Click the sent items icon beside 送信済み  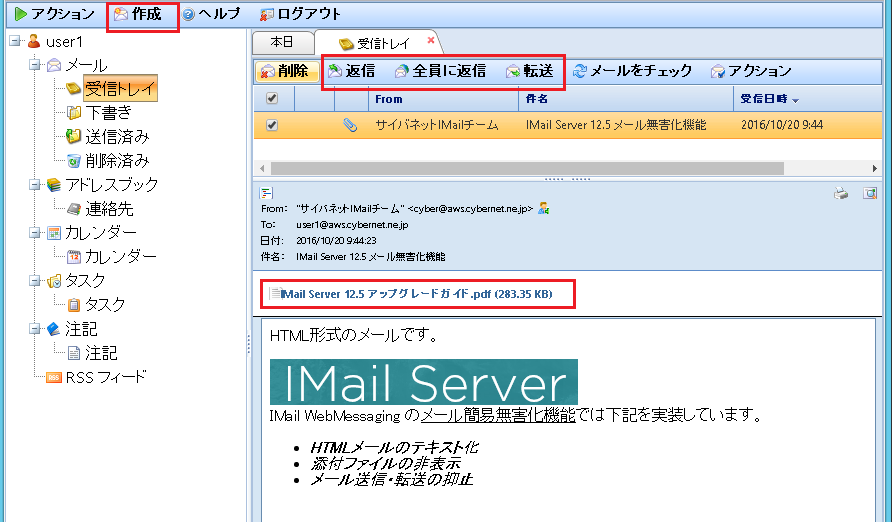click(x=73, y=136)
